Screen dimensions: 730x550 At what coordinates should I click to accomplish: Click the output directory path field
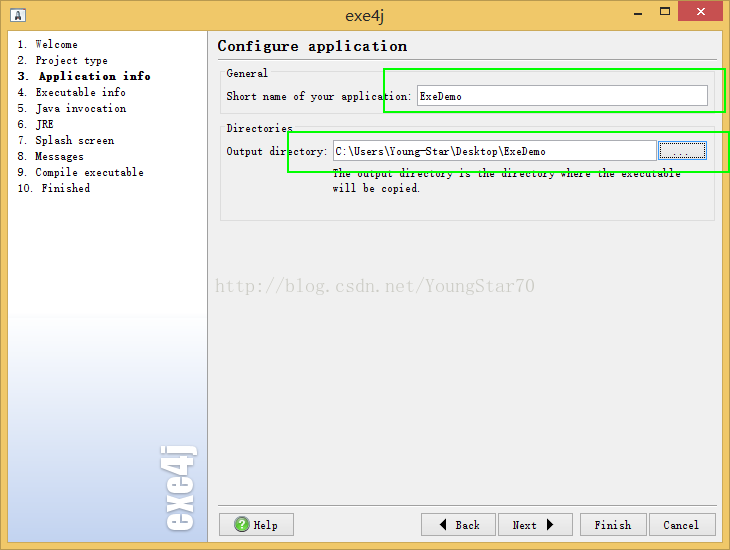(x=494, y=151)
